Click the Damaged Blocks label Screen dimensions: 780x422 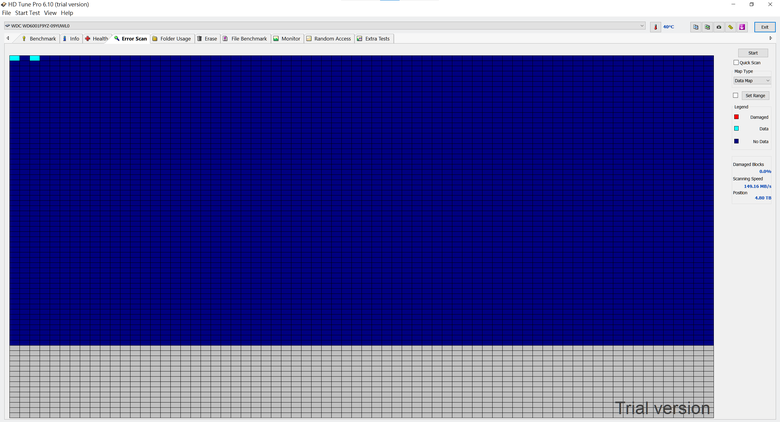point(748,164)
